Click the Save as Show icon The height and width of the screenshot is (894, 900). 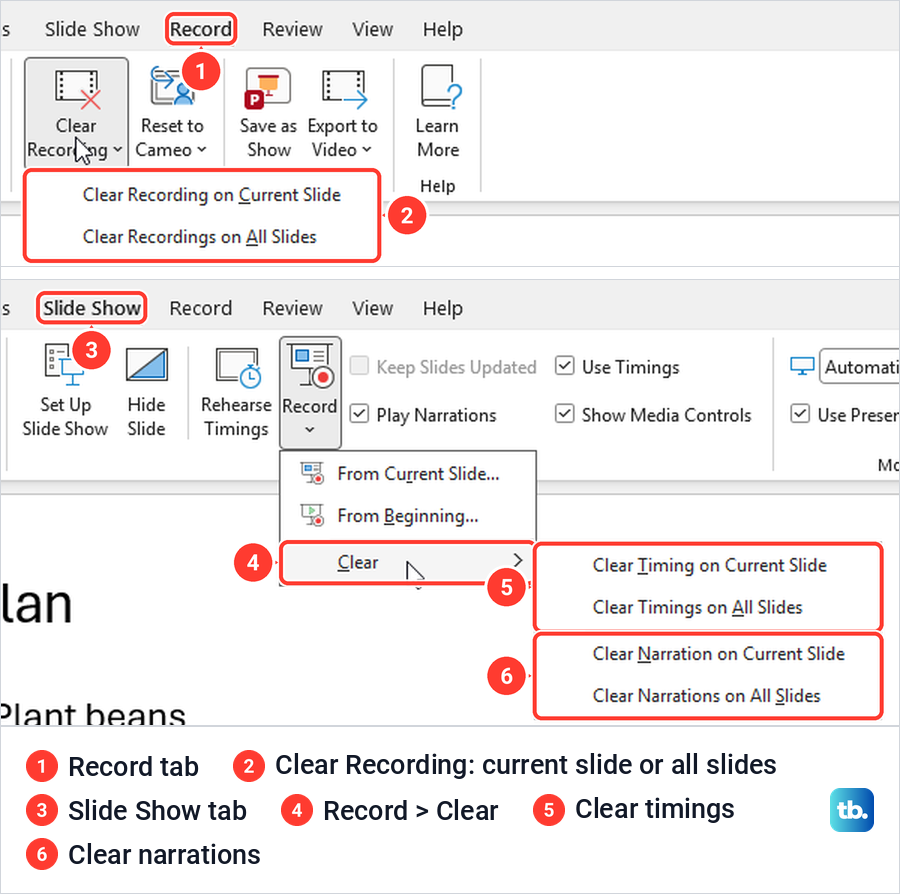point(267,88)
